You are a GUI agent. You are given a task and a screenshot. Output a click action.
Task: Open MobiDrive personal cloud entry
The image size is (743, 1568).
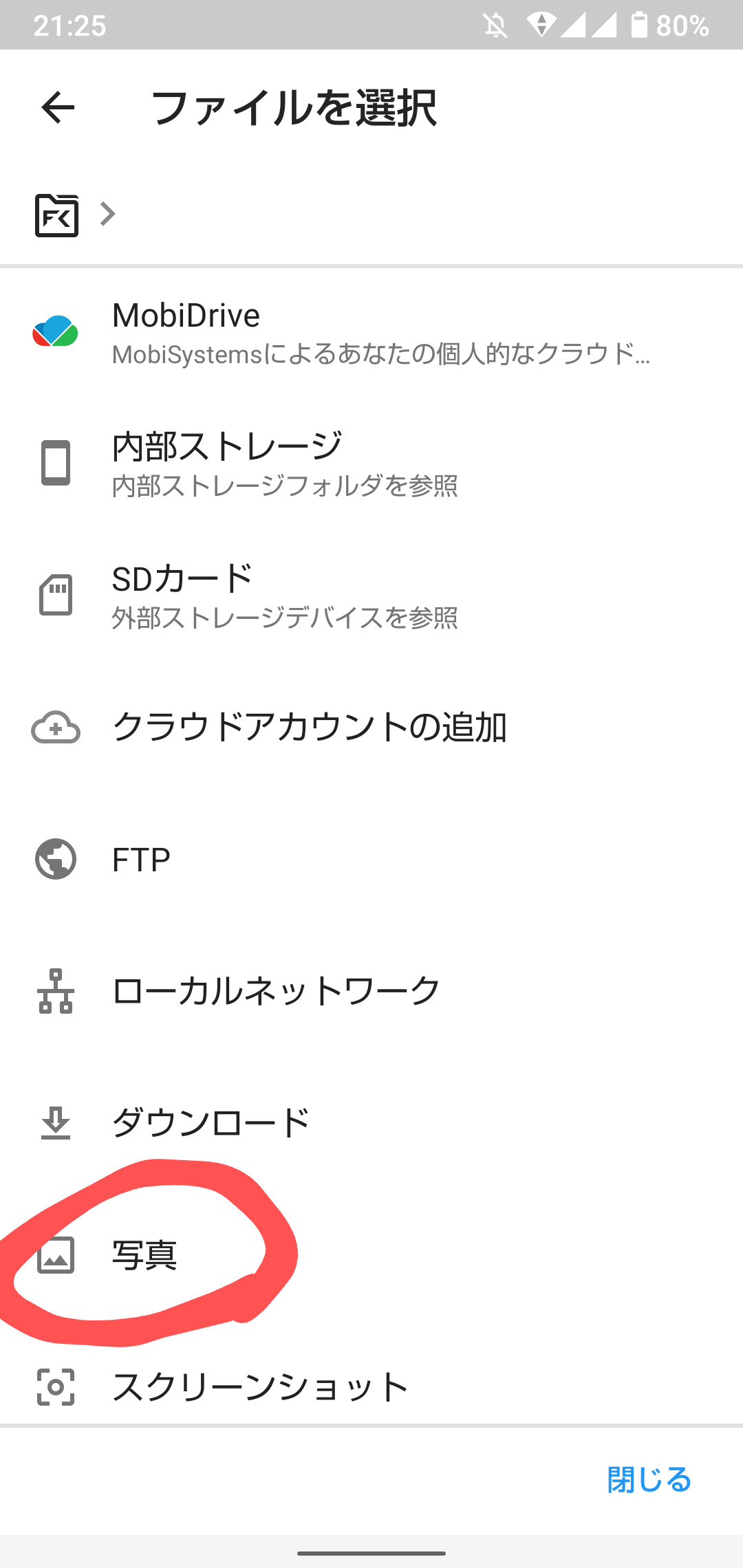pyautogui.click(x=380, y=333)
